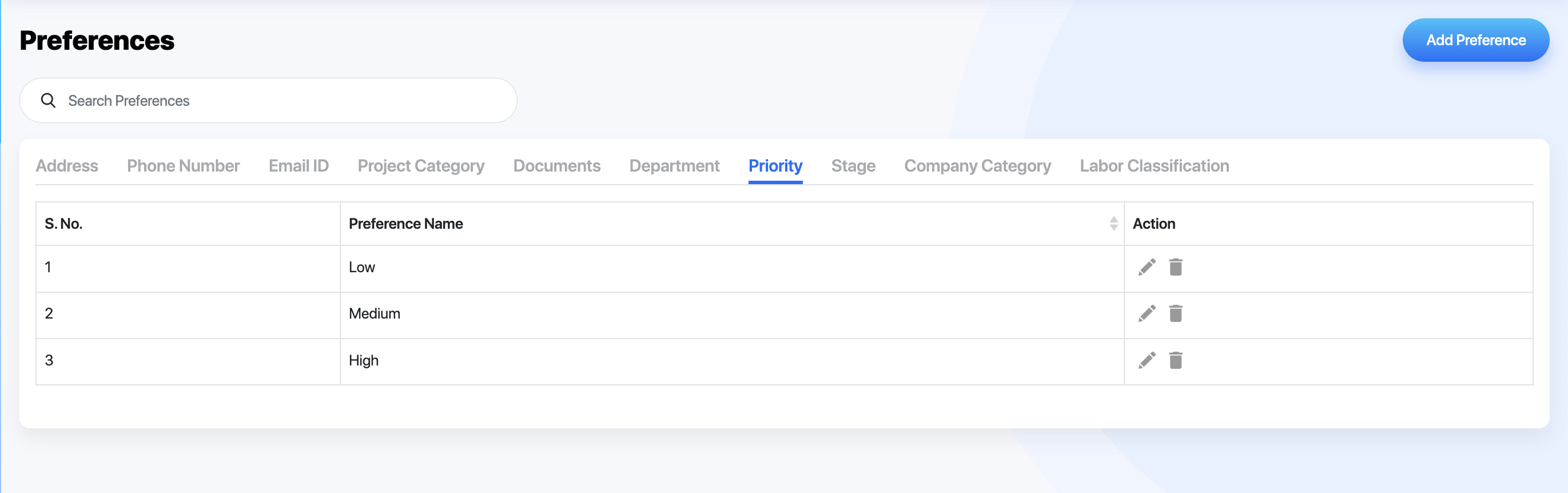
Task: Open the Department tab
Action: coord(674,165)
